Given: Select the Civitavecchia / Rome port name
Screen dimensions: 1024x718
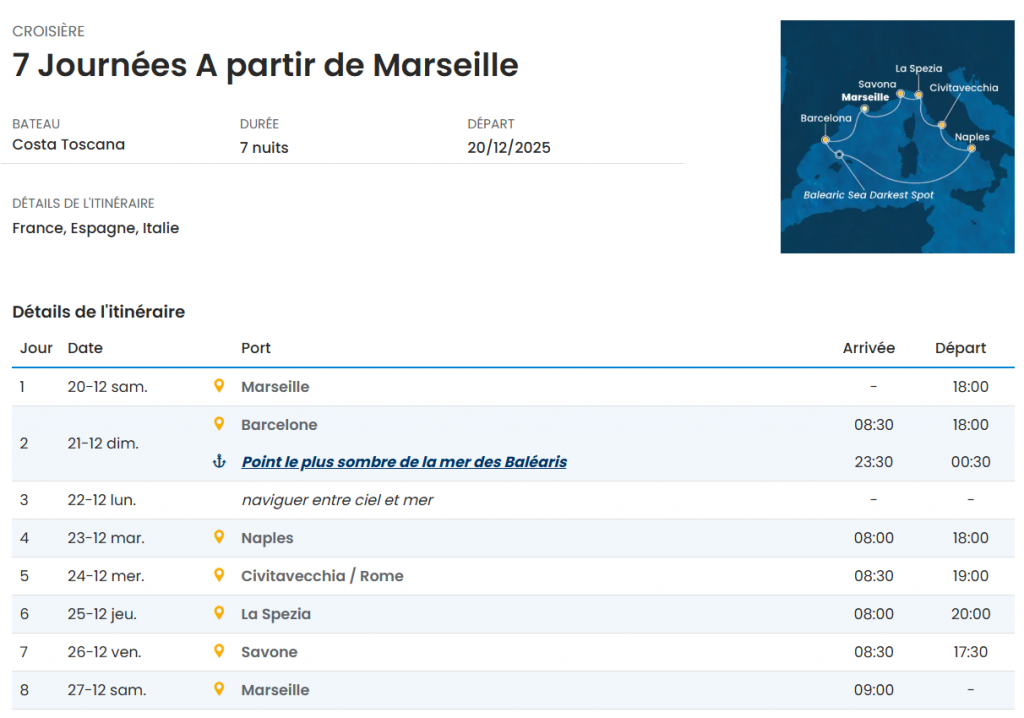Looking at the screenshot, I should 322,576.
